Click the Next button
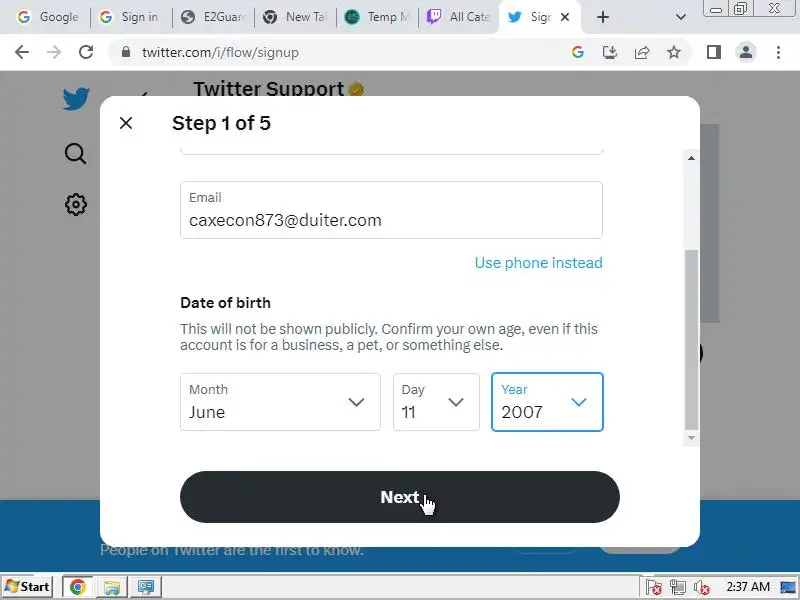Screen dimensions: 800x600 click(399, 497)
